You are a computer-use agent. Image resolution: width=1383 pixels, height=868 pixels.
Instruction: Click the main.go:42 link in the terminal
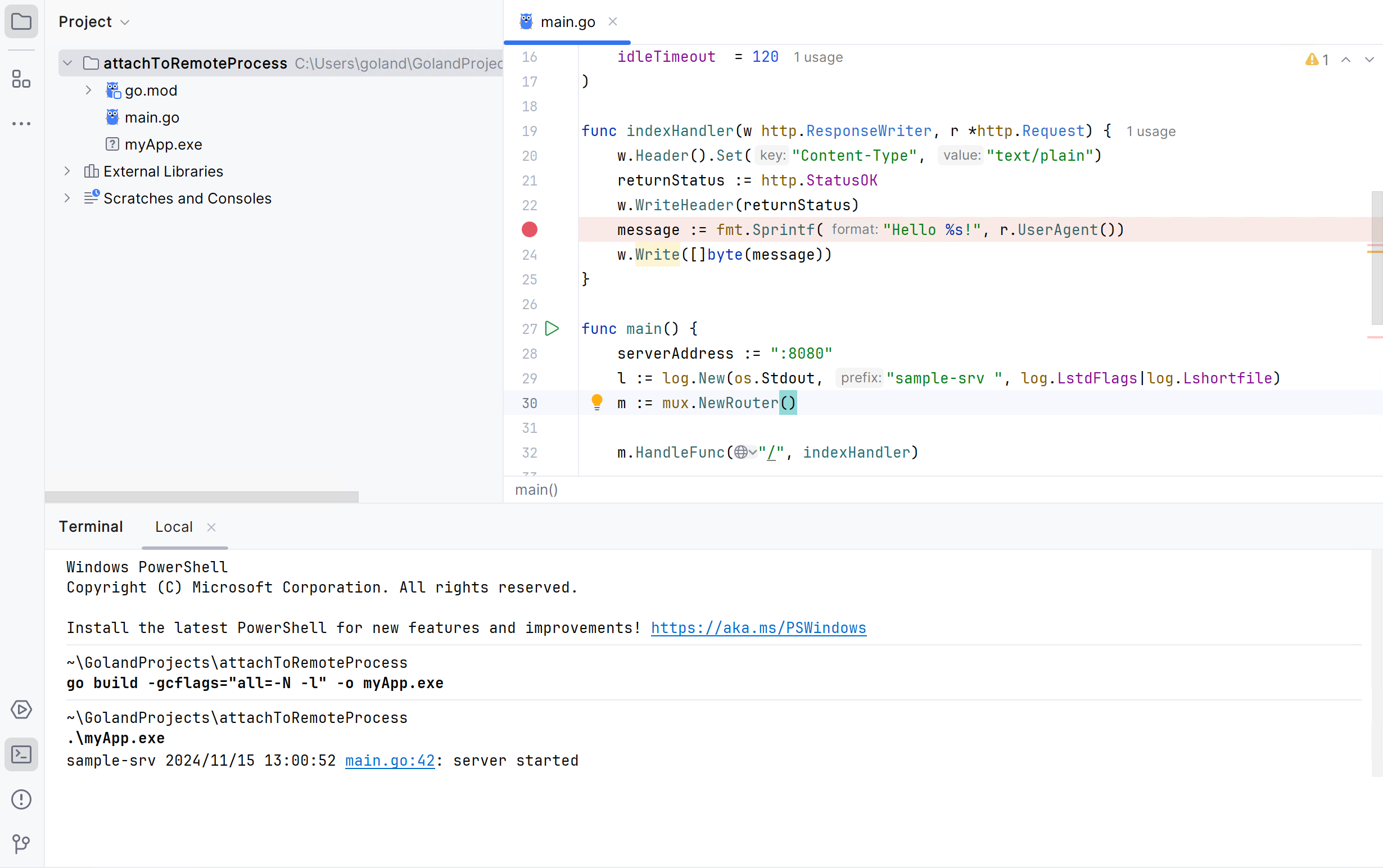pos(388,760)
